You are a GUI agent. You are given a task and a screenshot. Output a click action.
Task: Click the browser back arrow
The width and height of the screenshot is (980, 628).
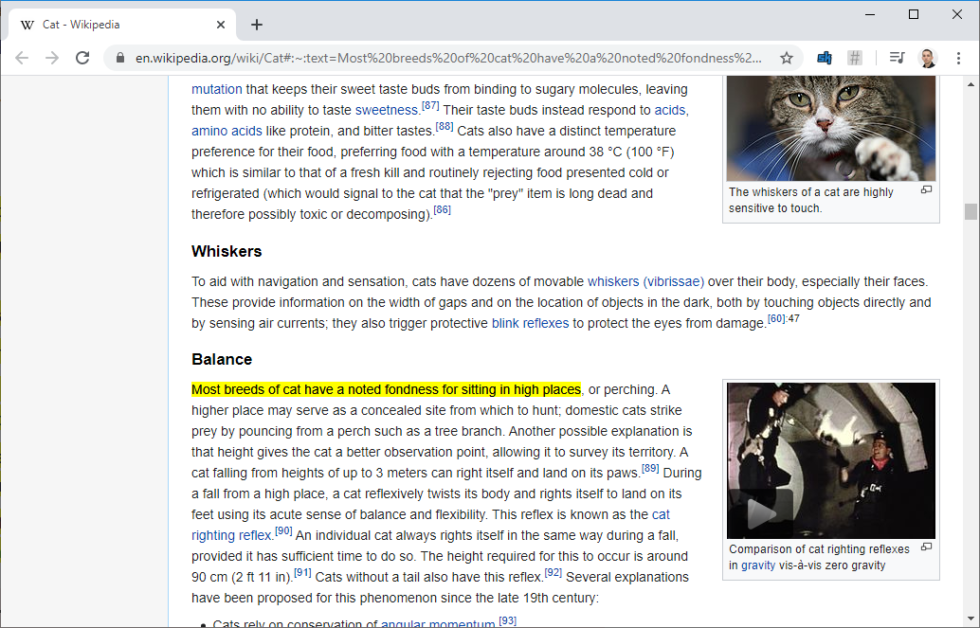22,58
